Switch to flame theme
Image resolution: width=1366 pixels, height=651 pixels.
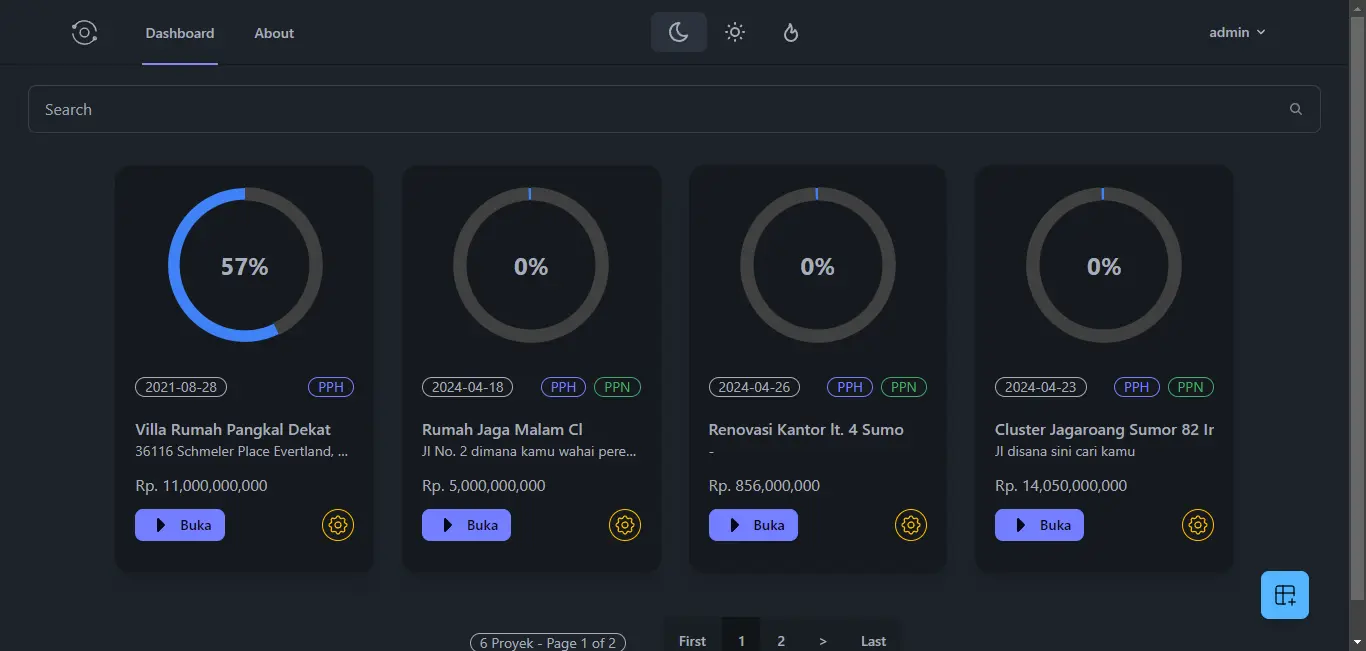coord(791,33)
